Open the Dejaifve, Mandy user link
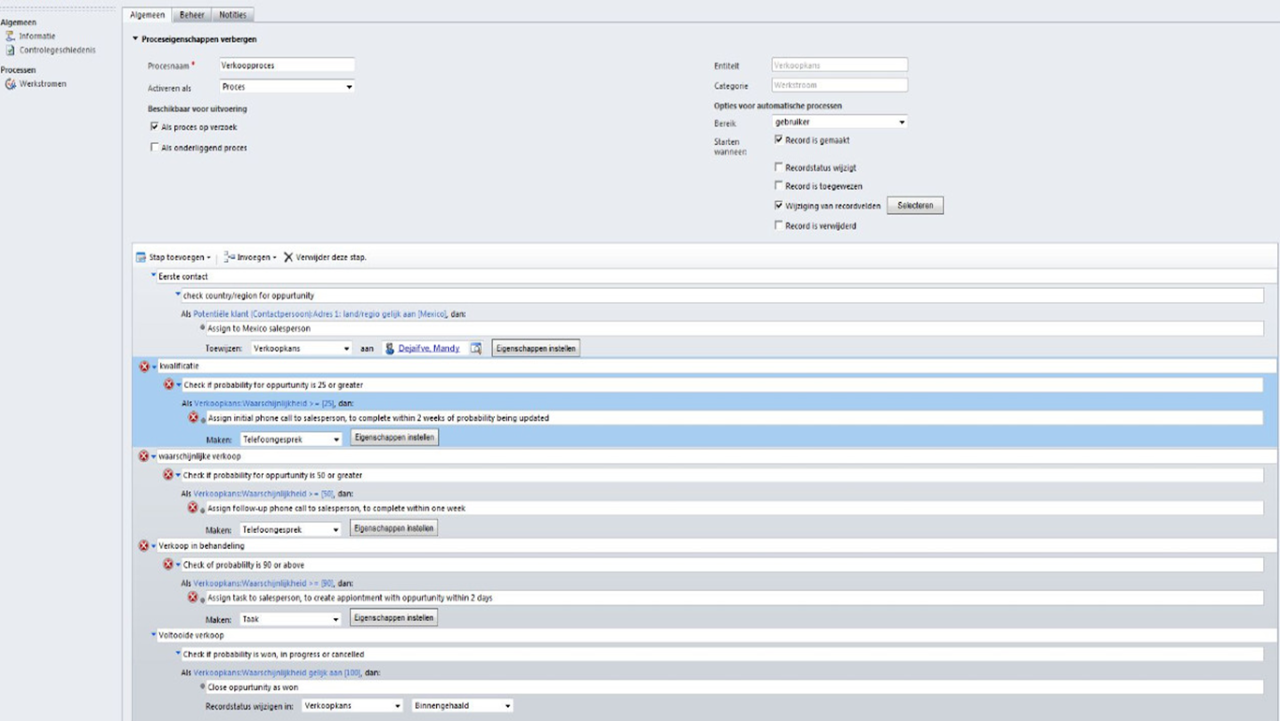The width and height of the screenshot is (1280, 721). [428, 348]
